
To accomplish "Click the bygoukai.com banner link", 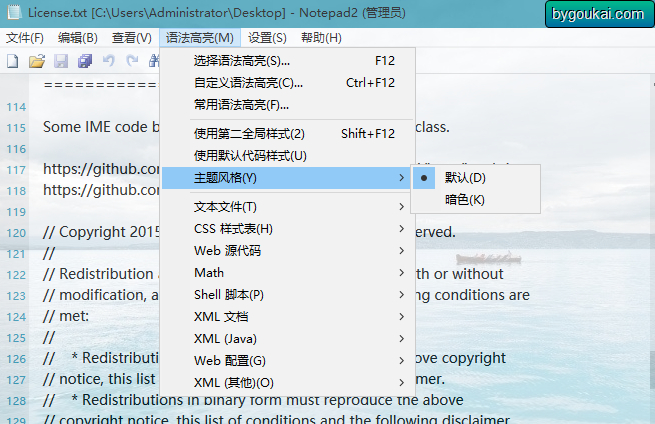I will pos(598,14).
